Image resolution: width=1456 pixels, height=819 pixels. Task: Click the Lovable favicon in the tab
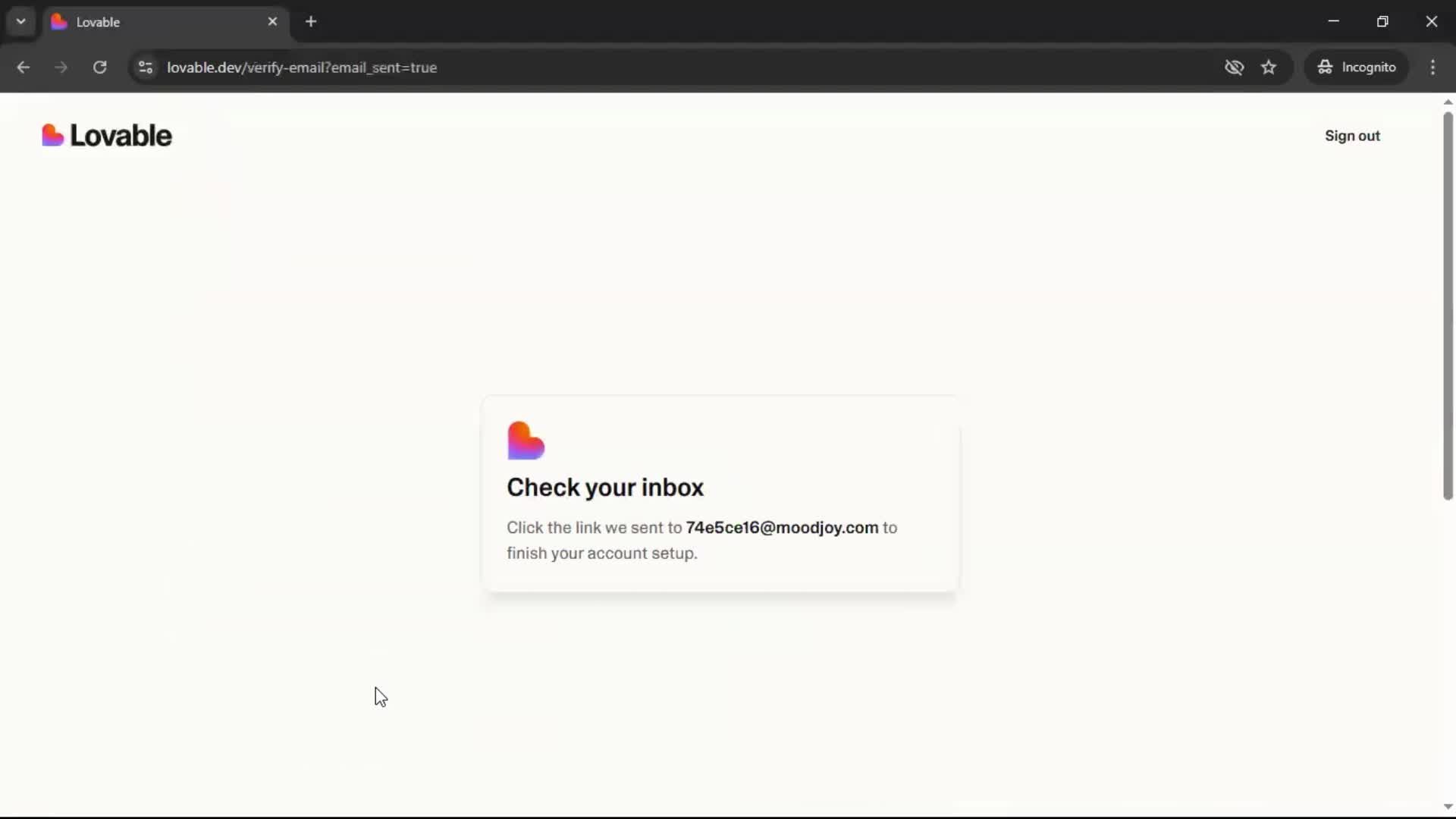[x=59, y=22]
